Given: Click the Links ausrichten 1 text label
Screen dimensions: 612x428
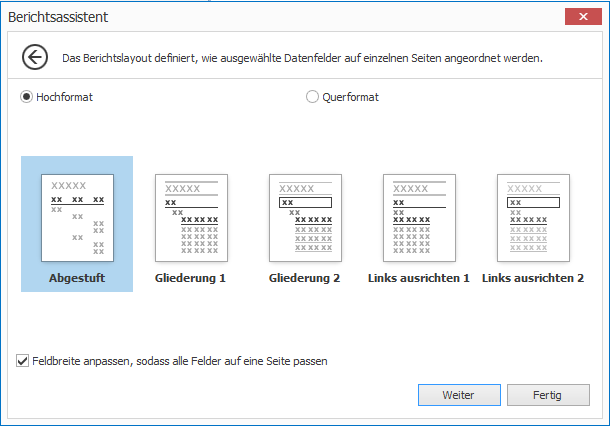Looking at the screenshot, I should click(x=419, y=278).
